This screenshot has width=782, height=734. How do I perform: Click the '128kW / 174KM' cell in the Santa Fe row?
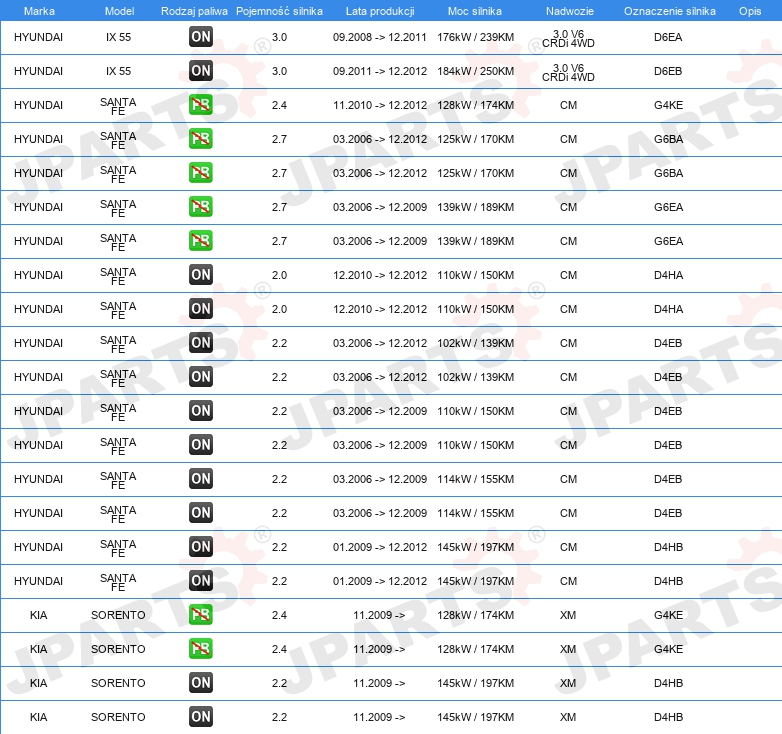(476, 105)
